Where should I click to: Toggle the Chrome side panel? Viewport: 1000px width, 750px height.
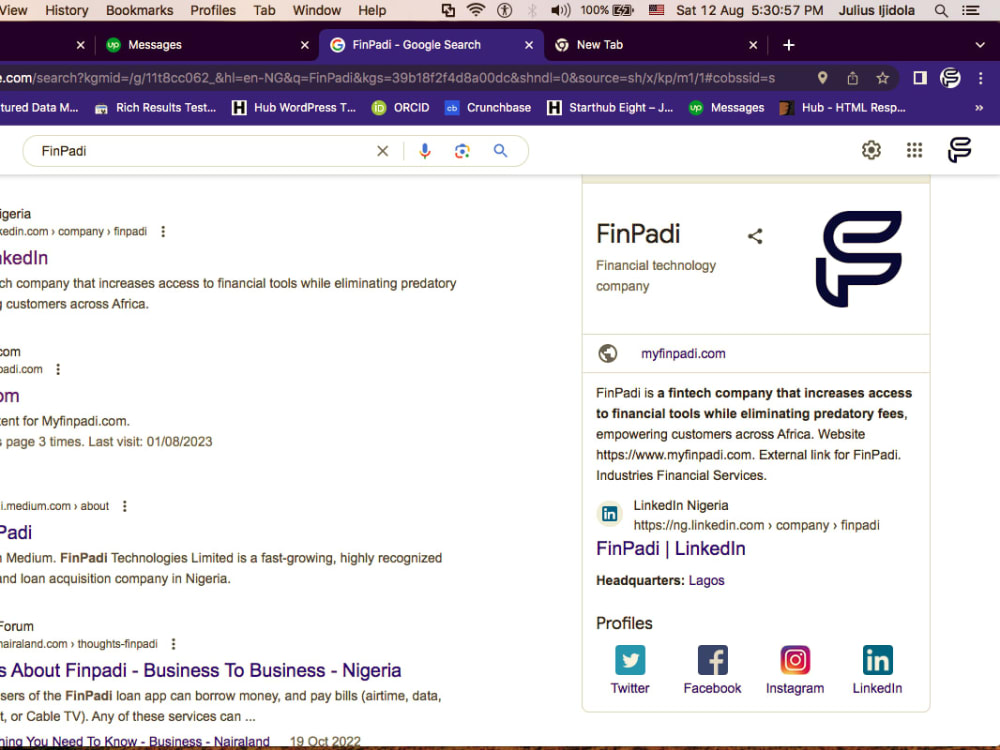coord(920,78)
